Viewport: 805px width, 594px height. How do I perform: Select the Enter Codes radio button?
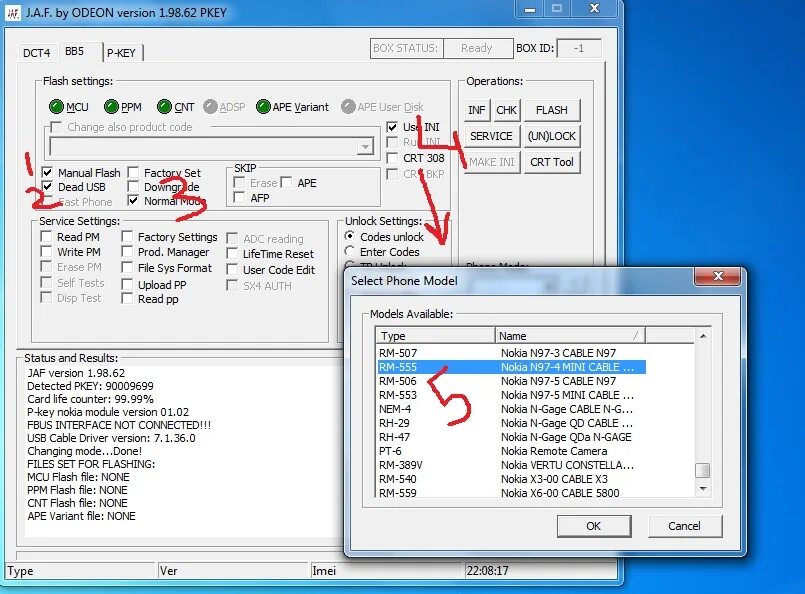(x=350, y=251)
